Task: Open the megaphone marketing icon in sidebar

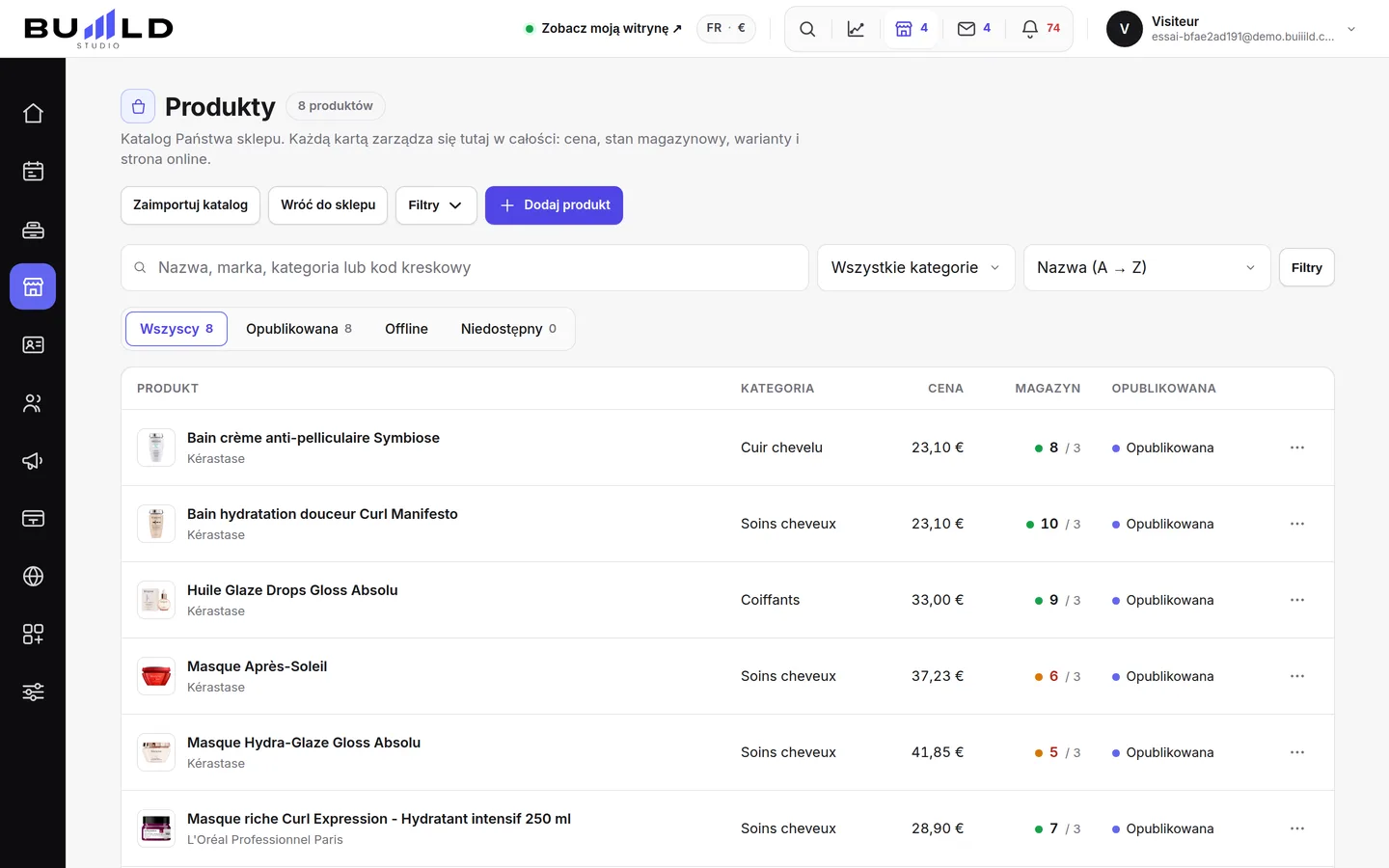Action: (33, 460)
